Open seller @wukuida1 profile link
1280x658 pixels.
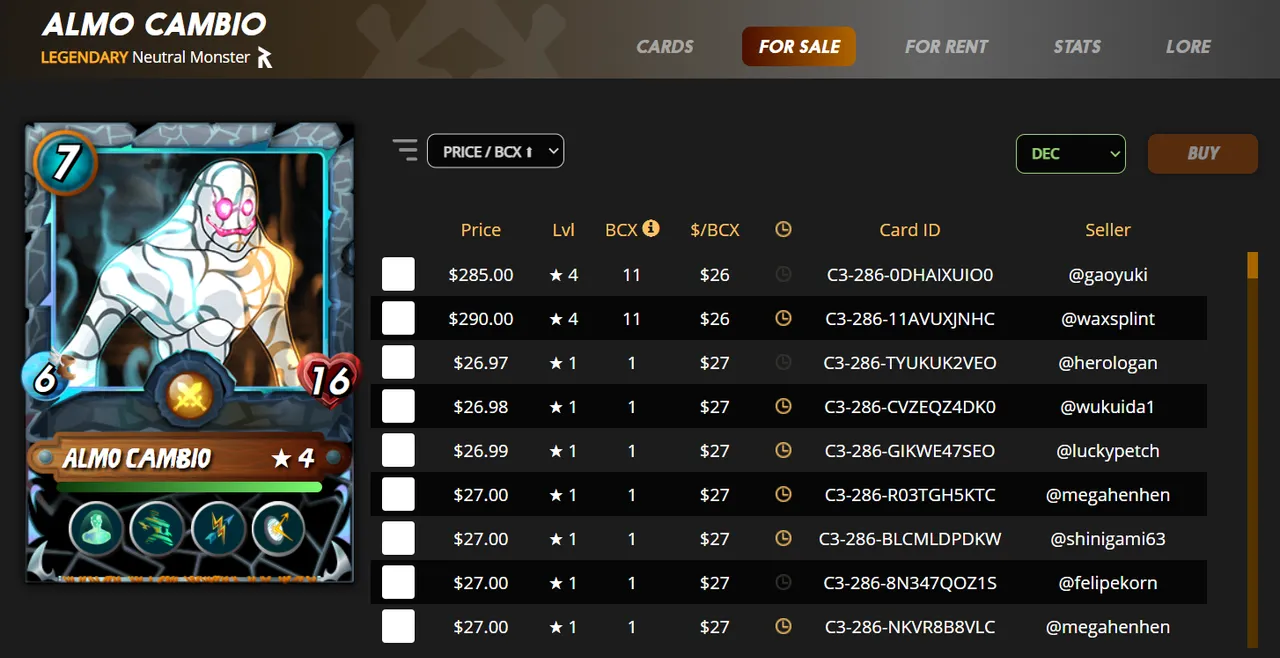pos(1108,406)
